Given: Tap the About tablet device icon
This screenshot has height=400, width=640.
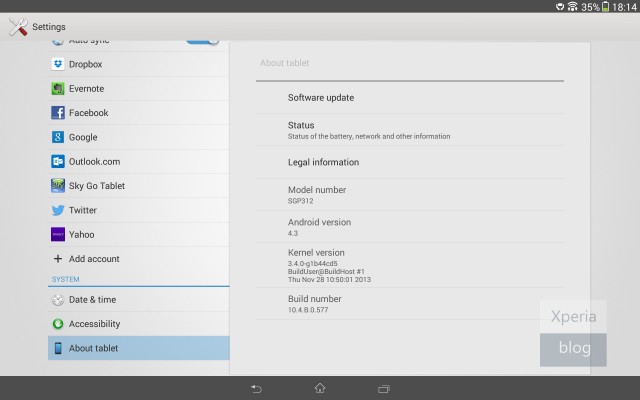Looking at the screenshot, I should (x=58, y=348).
